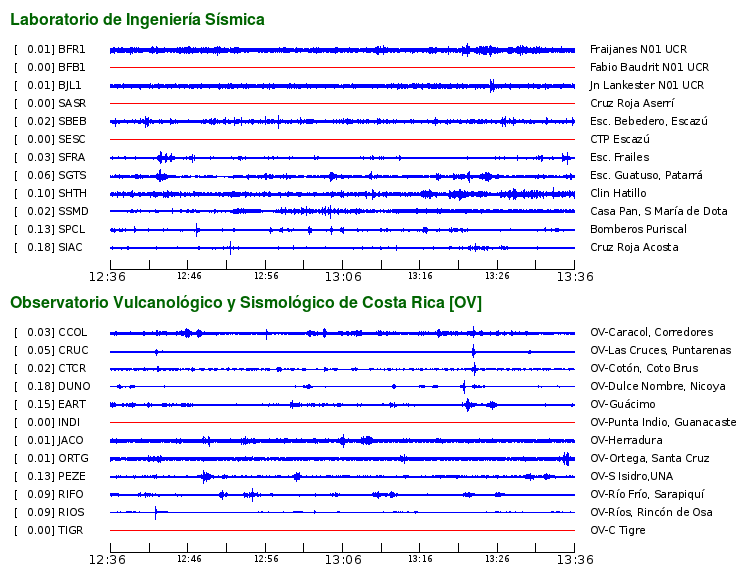Click 'CTP Escazú' description
Viewport: 740px width, 566px height.
coord(620,139)
